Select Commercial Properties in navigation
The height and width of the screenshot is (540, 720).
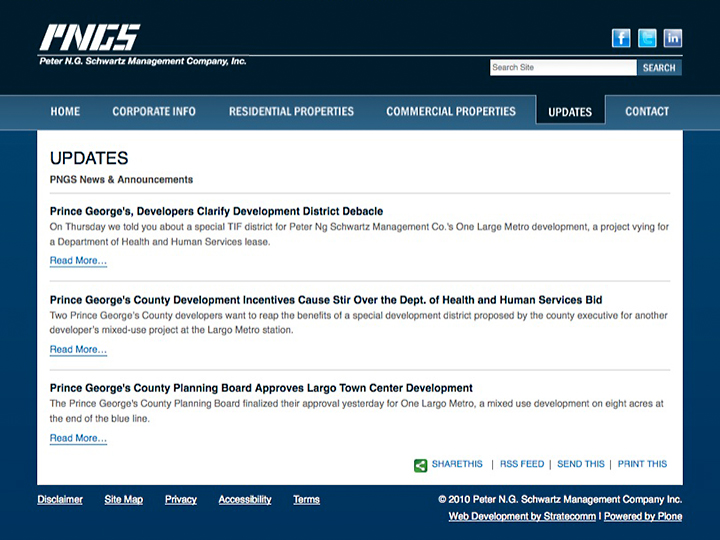click(x=451, y=111)
